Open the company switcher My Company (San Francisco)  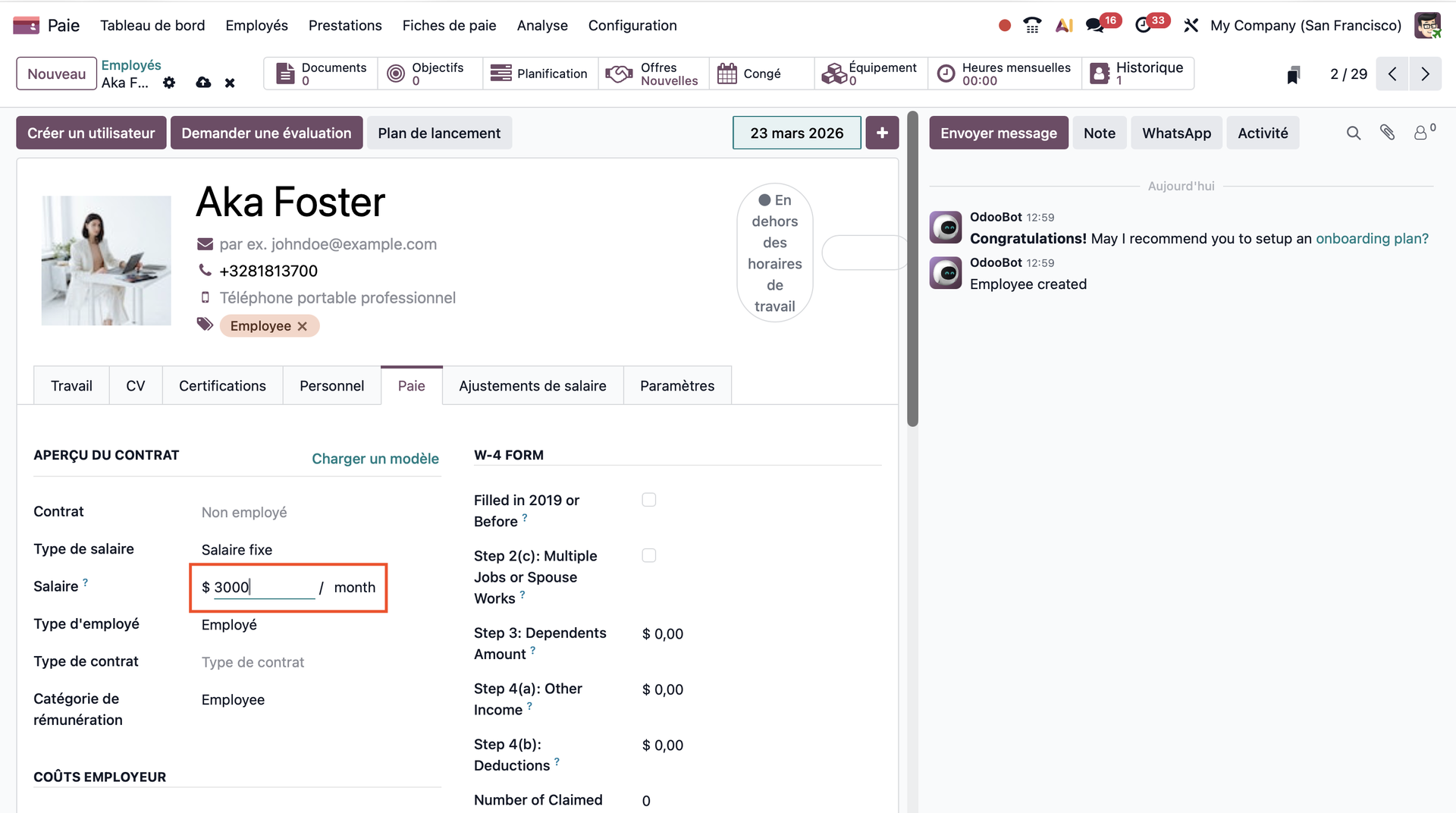tap(1305, 25)
